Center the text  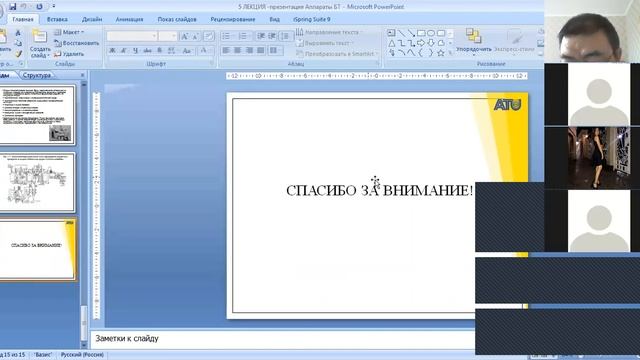coord(238,51)
